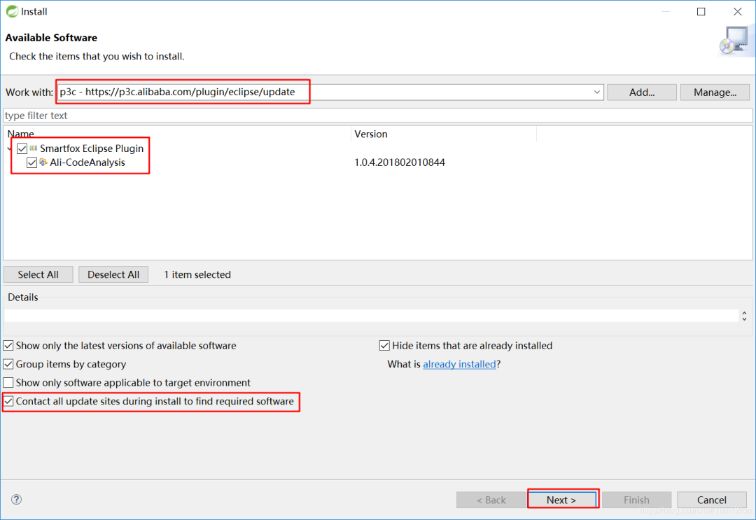
Task: Select the Smartfox Eclipse Plugin row label
Action: (x=92, y=148)
